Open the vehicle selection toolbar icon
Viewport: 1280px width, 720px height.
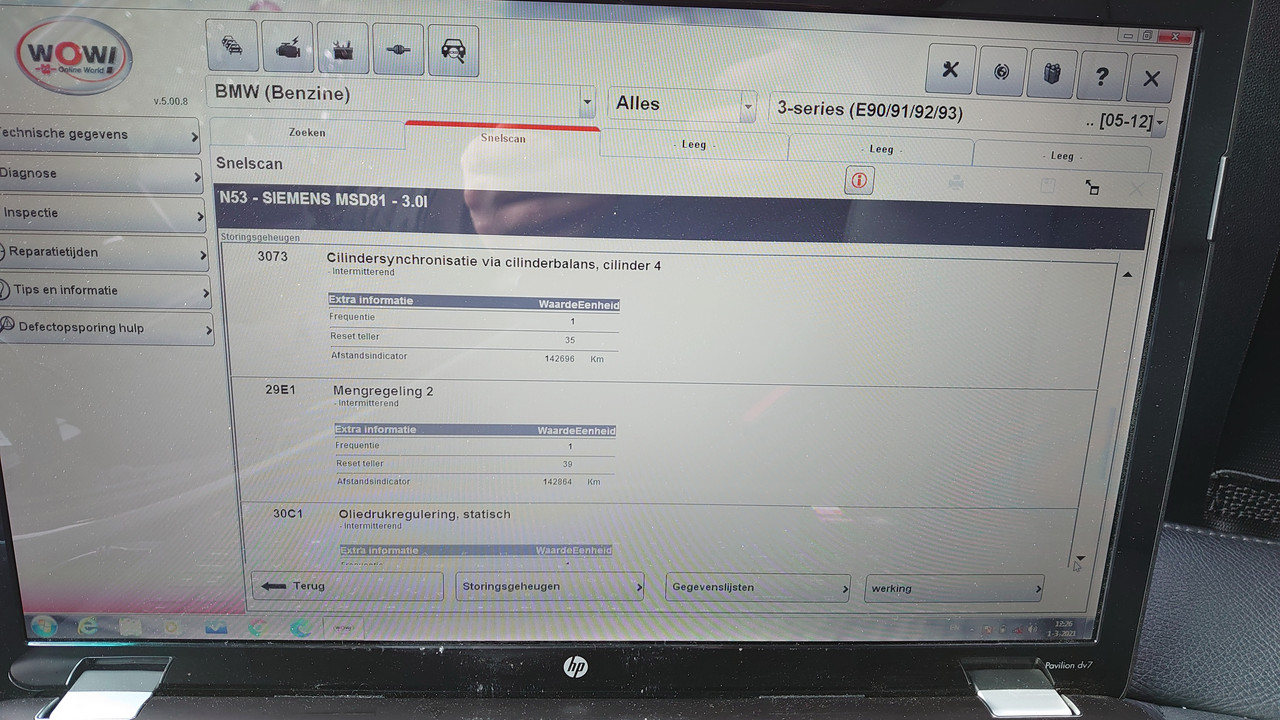[x=232, y=47]
